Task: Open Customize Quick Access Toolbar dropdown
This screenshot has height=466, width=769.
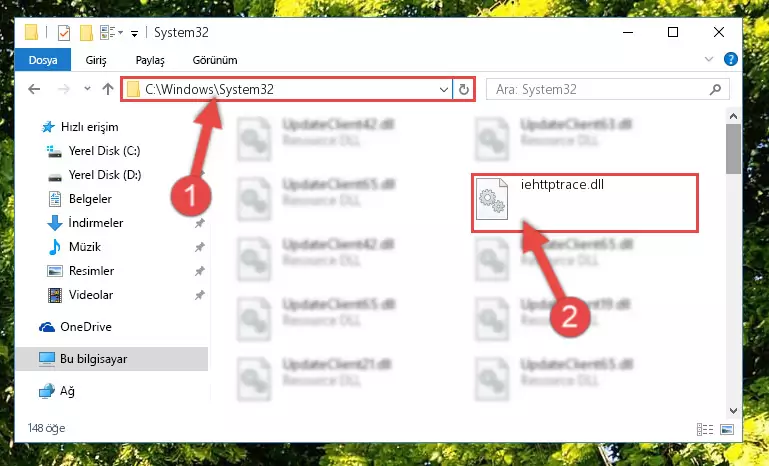Action: [x=134, y=33]
